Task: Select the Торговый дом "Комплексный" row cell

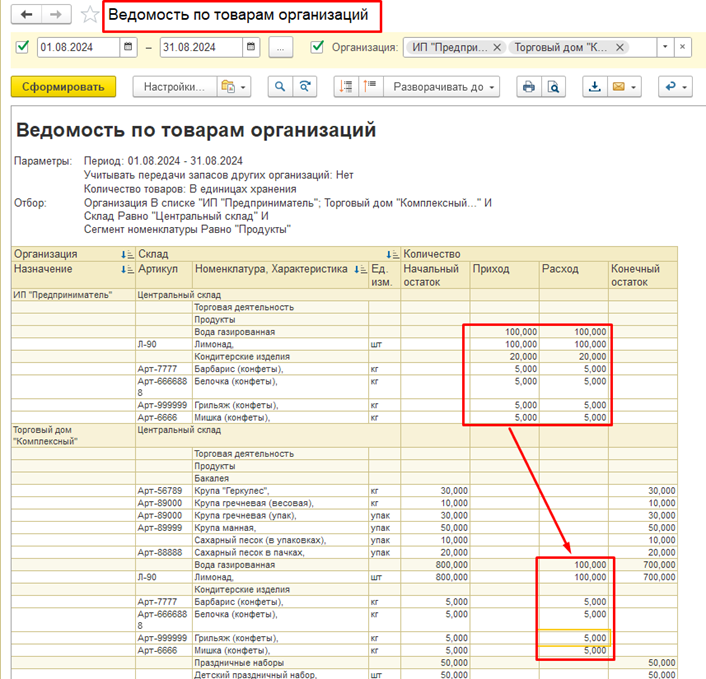Action: pos(73,435)
